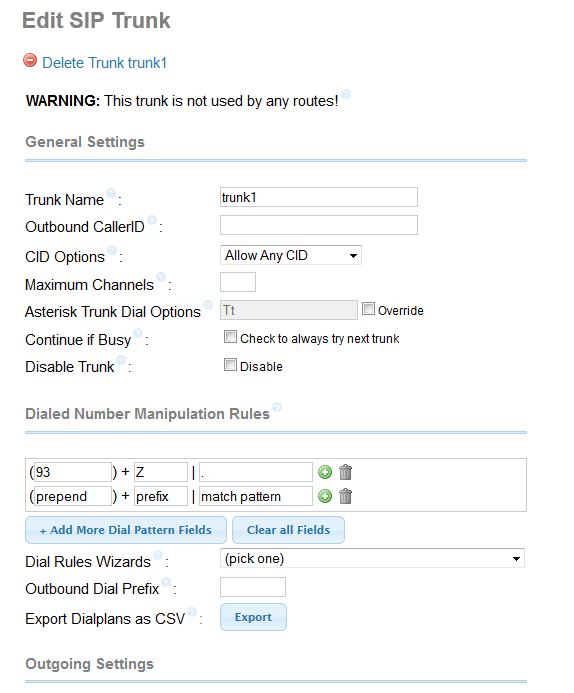
Task: Click Add More Dial Pattern Fields button
Action: point(126,530)
